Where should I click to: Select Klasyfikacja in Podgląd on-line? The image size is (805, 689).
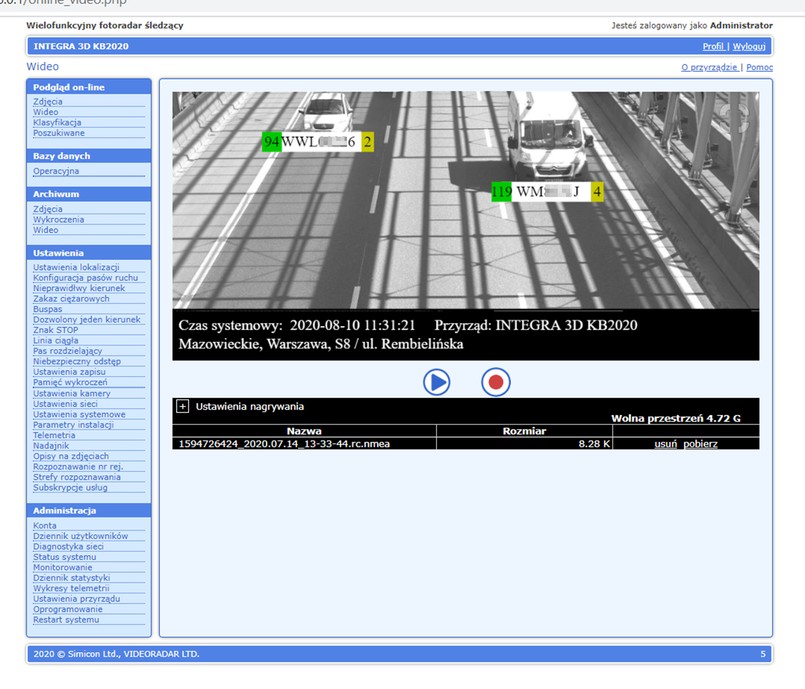coord(57,123)
